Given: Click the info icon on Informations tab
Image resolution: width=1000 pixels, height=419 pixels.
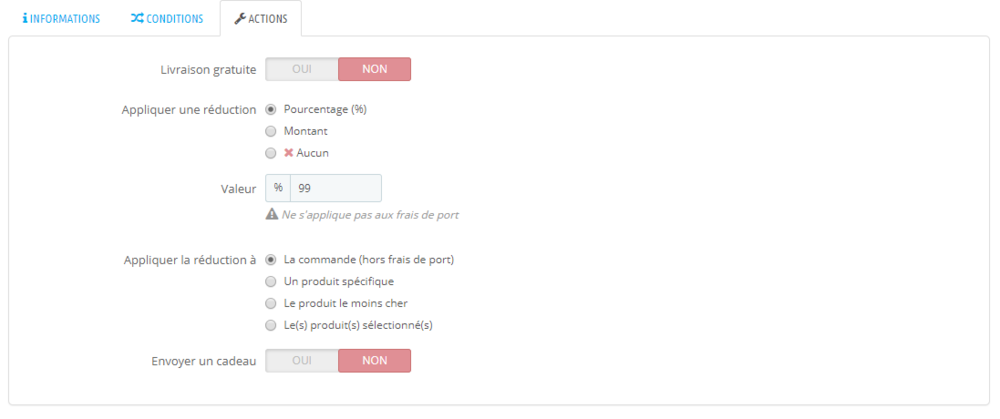Looking at the screenshot, I should coord(25,19).
